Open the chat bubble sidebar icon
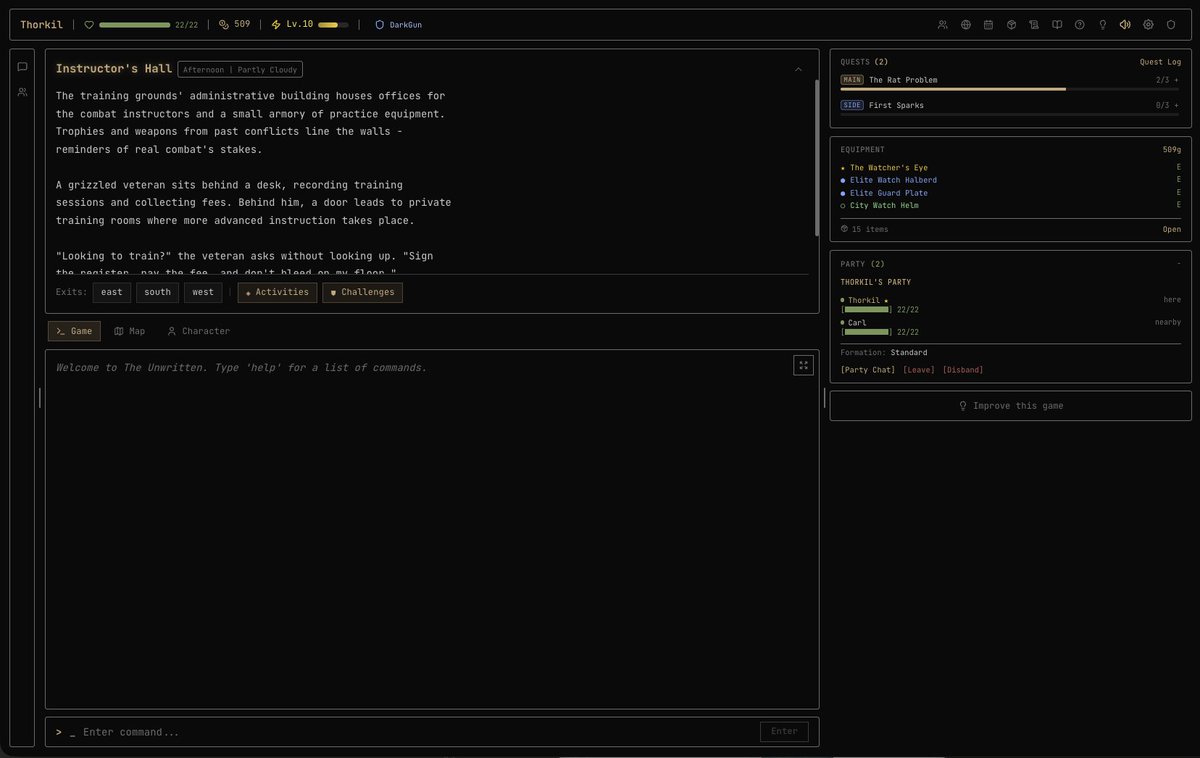 tap(22, 67)
